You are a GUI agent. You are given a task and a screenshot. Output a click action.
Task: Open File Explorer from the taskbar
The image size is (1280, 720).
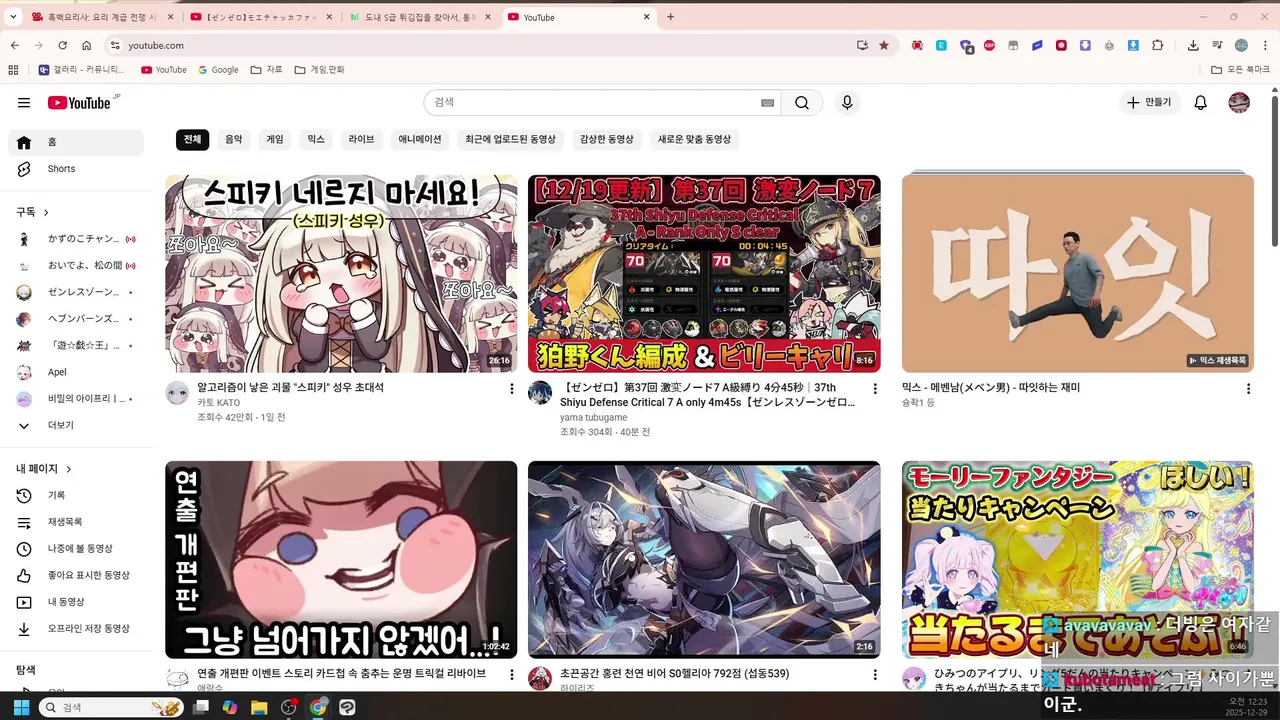tap(259, 707)
